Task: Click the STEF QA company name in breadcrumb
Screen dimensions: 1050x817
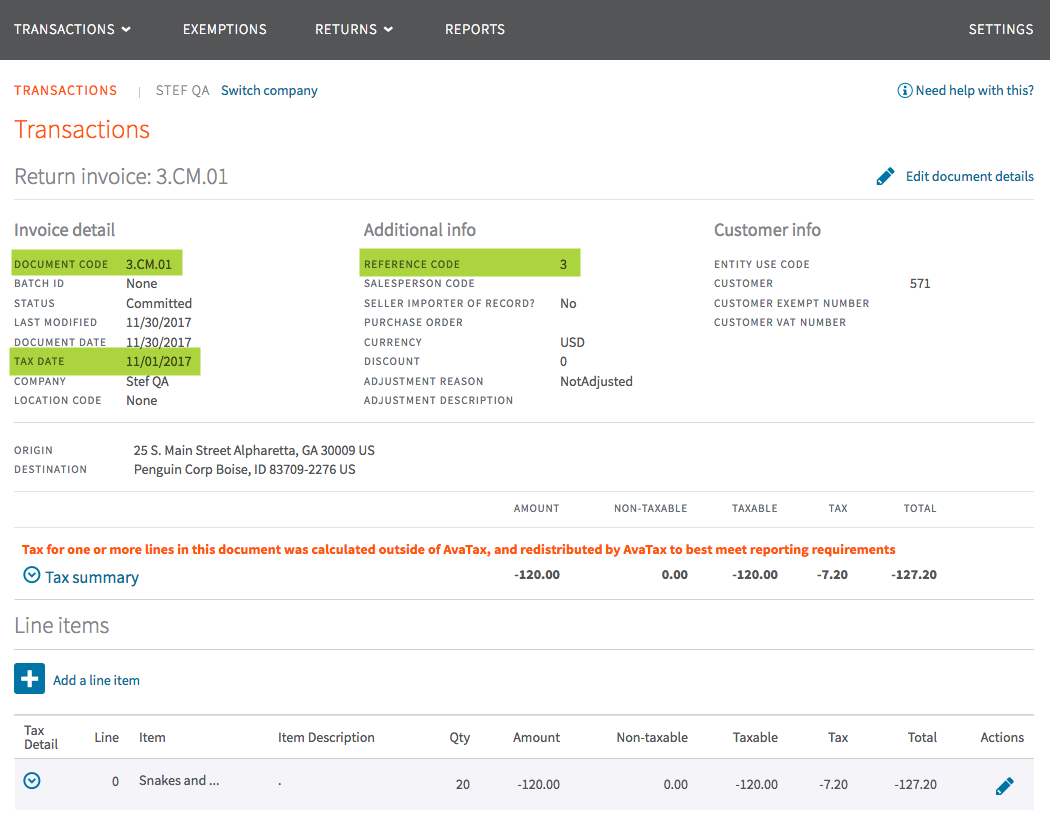Action: 182,90
